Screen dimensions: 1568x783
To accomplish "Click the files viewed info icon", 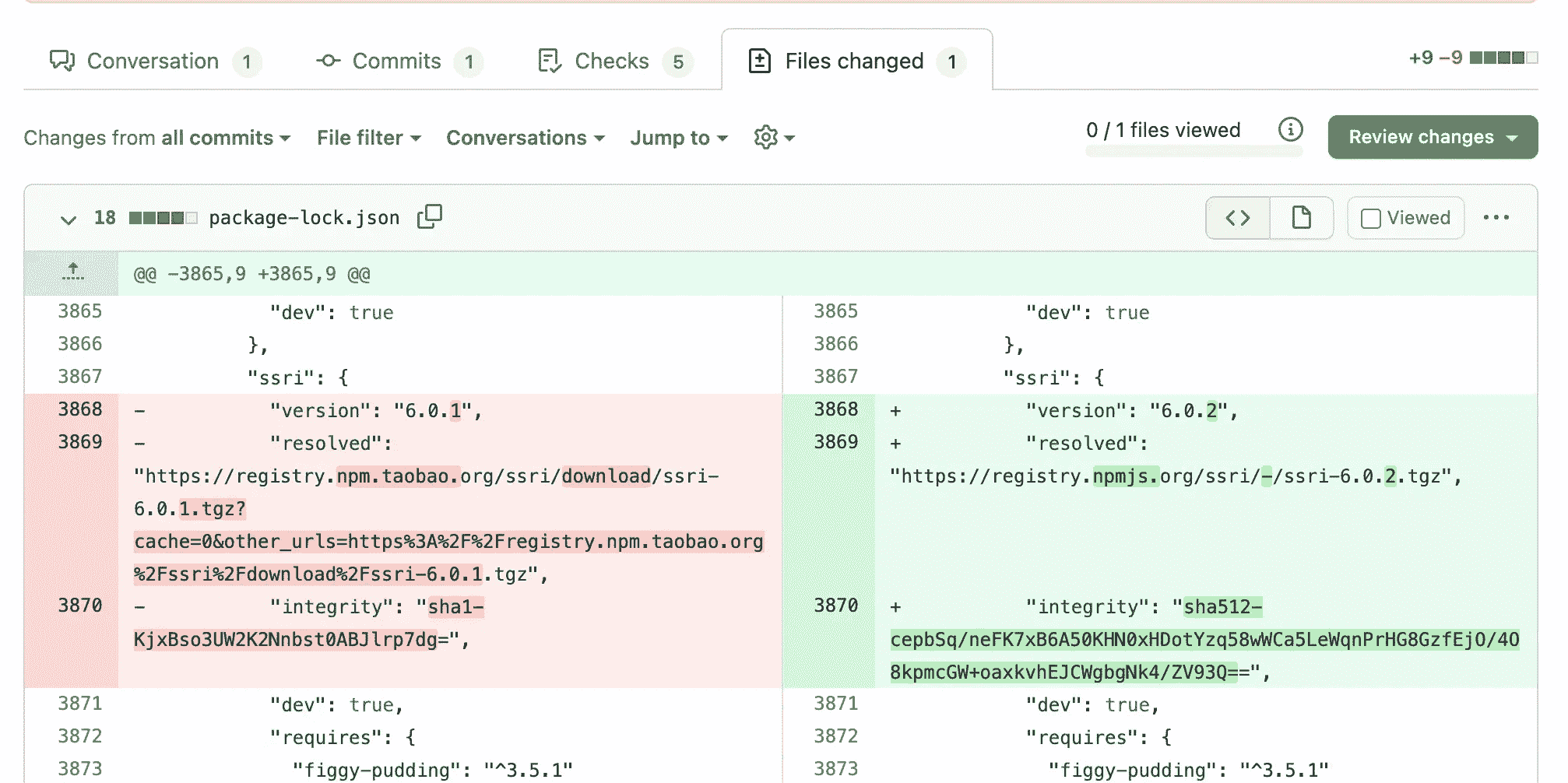I will coord(1291,131).
